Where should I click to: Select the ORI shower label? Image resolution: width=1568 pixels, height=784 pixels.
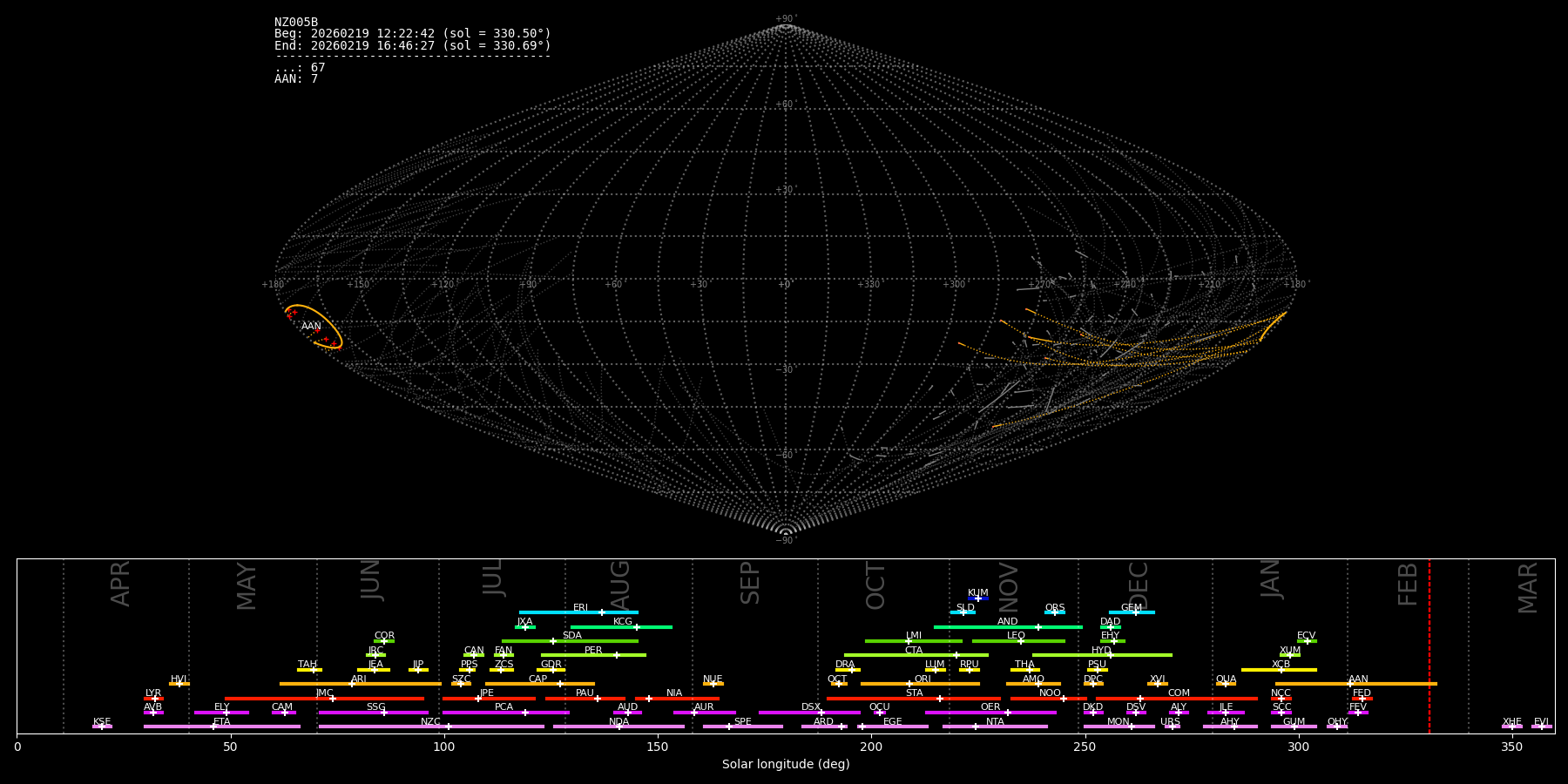tap(923, 679)
